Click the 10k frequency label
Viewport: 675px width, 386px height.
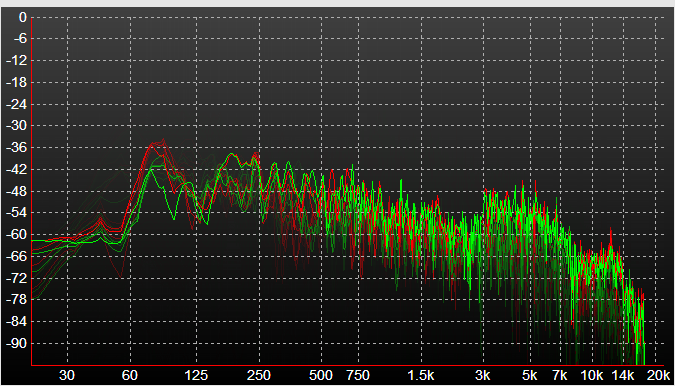(592, 375)
